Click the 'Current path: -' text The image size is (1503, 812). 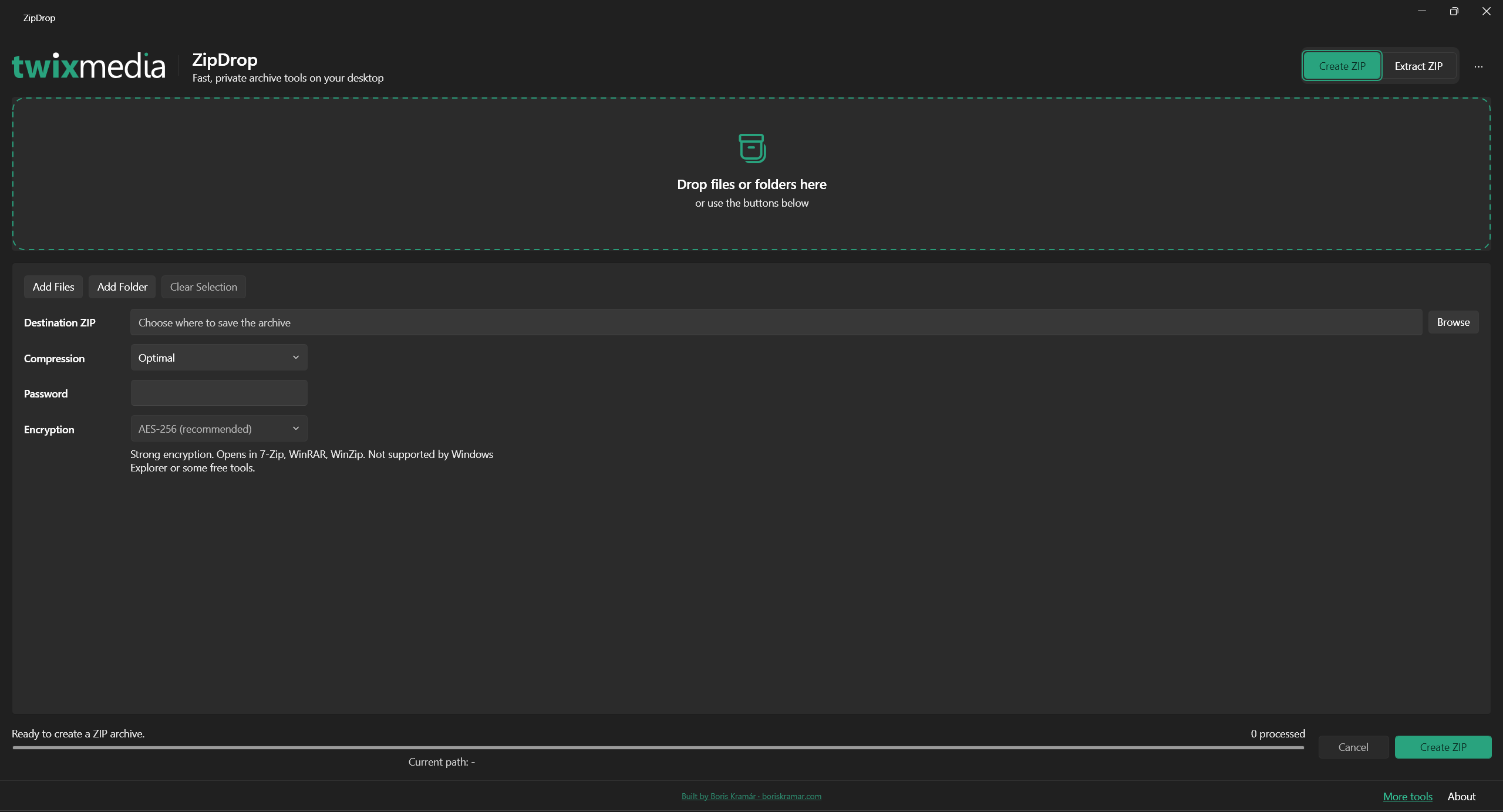point(442,762)
